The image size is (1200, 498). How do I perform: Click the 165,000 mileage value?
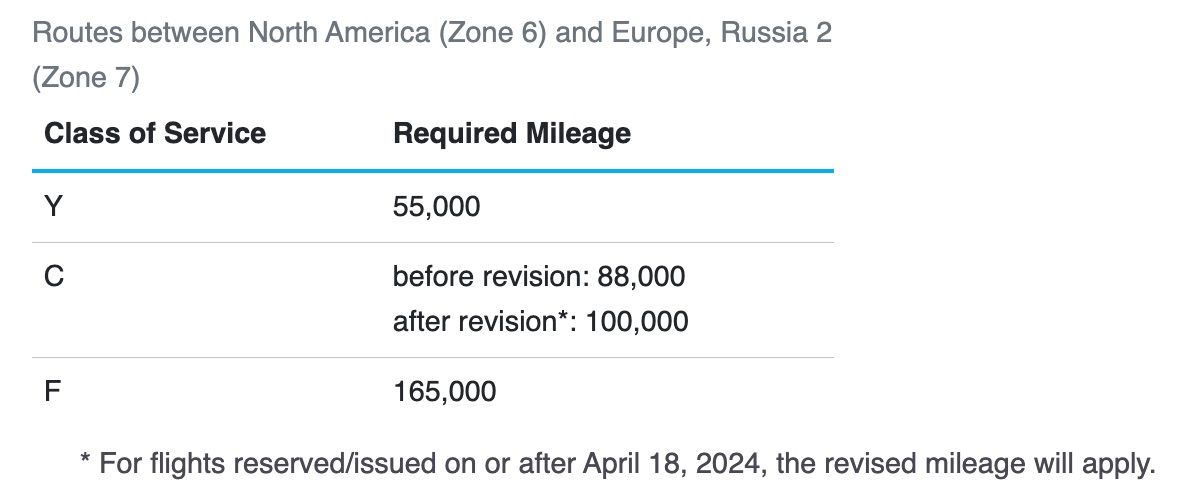pos(445,391)
